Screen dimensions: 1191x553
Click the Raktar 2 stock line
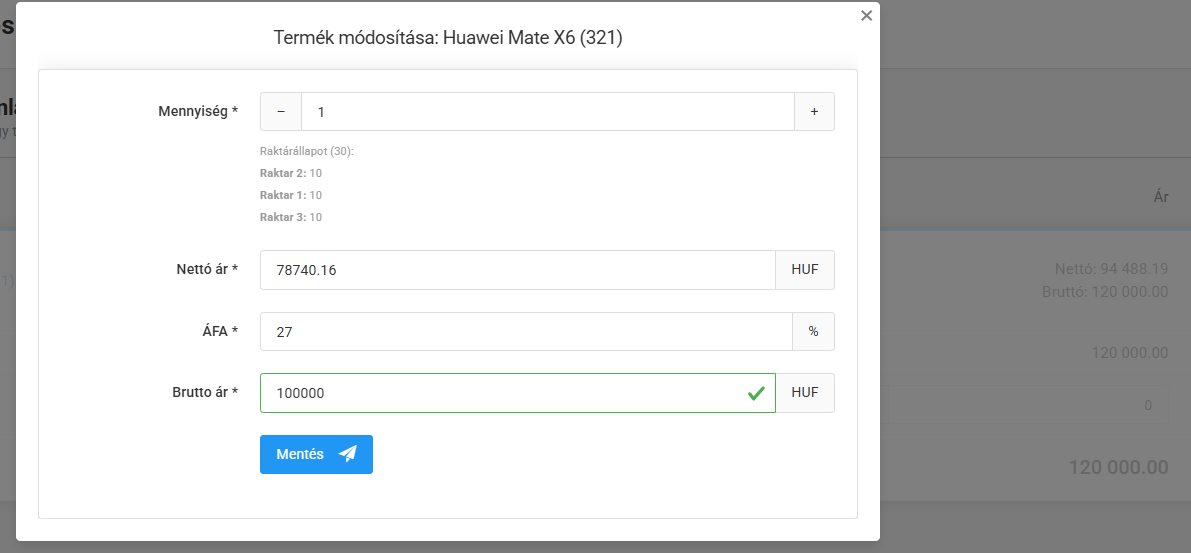[291, 173]
